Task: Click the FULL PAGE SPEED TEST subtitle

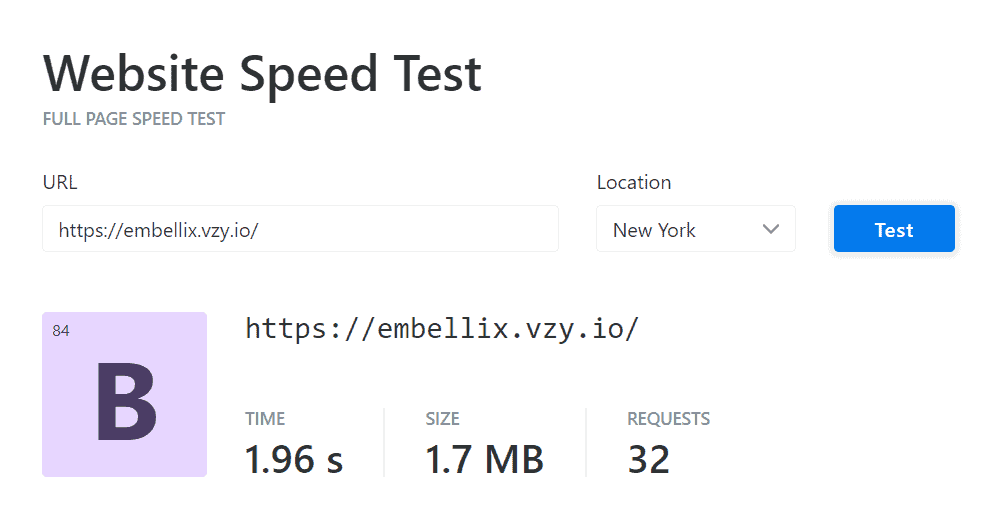Action: (x=134, y=119)
